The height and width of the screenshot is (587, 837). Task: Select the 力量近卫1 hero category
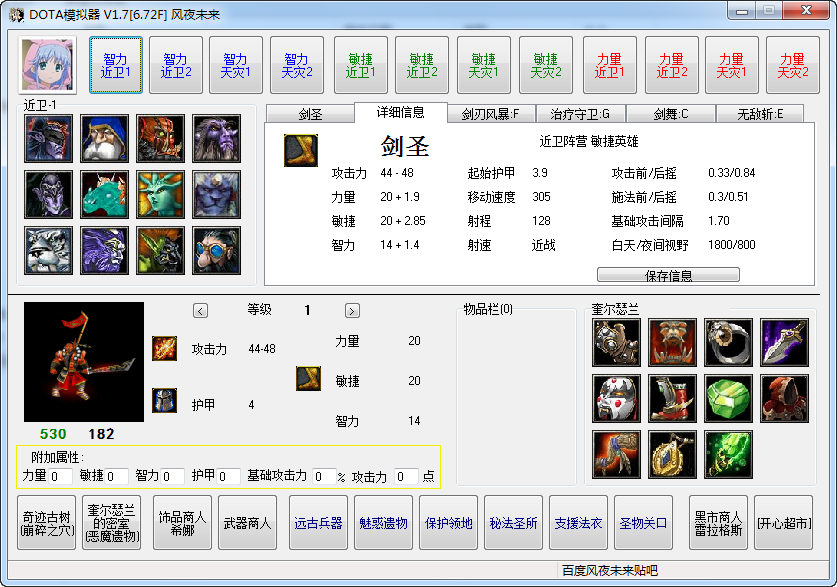coord(608,64)
